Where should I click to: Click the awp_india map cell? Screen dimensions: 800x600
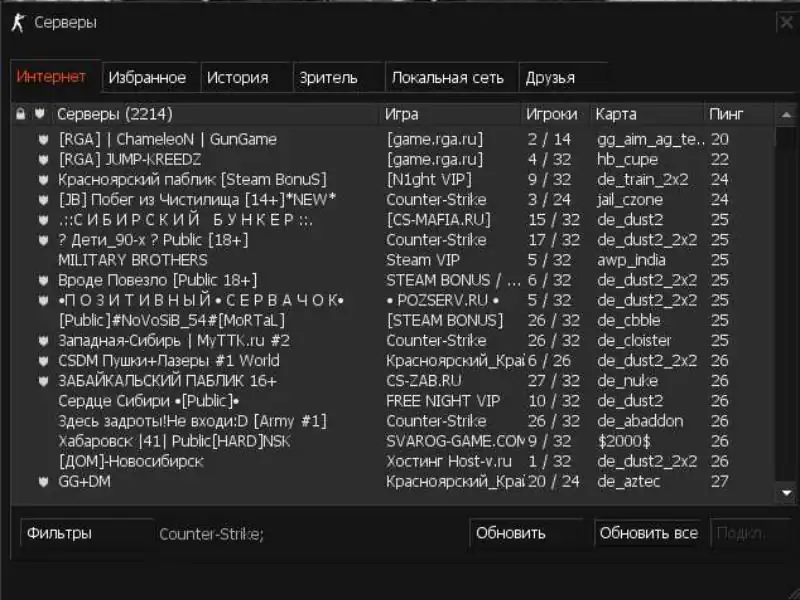pyautogui.click(x=631, y=260)
